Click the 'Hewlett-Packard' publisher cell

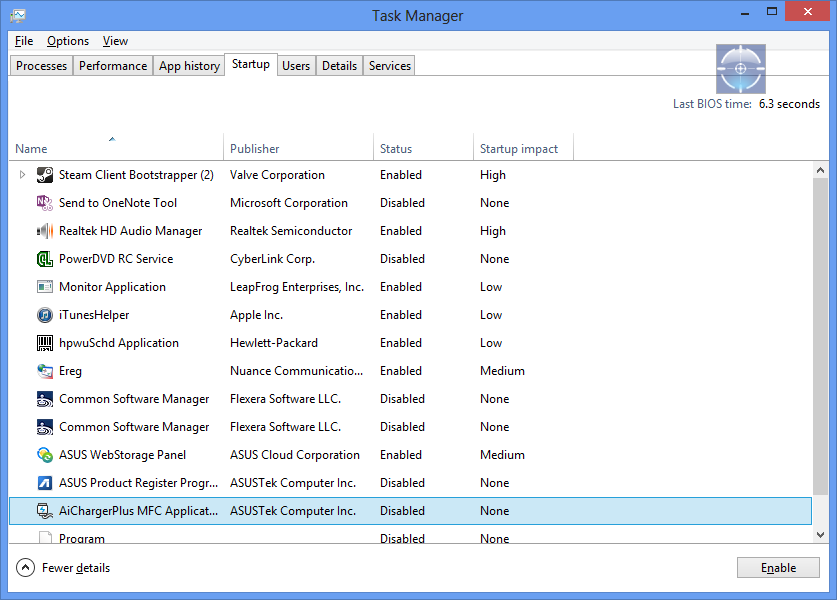click(274, 343)
